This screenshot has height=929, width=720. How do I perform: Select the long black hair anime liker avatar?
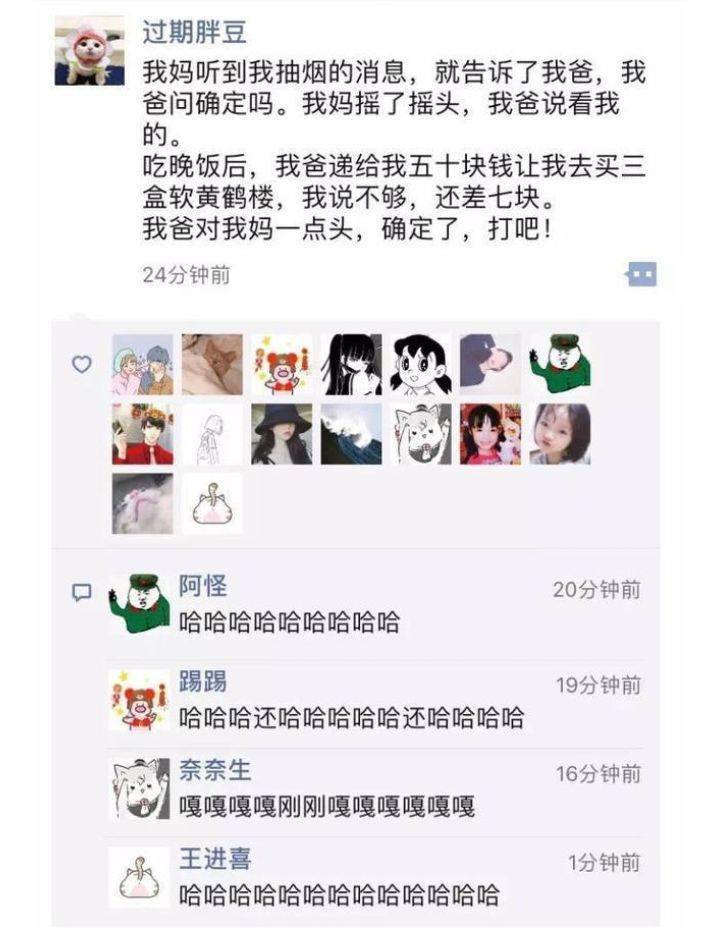pos(351,364)
